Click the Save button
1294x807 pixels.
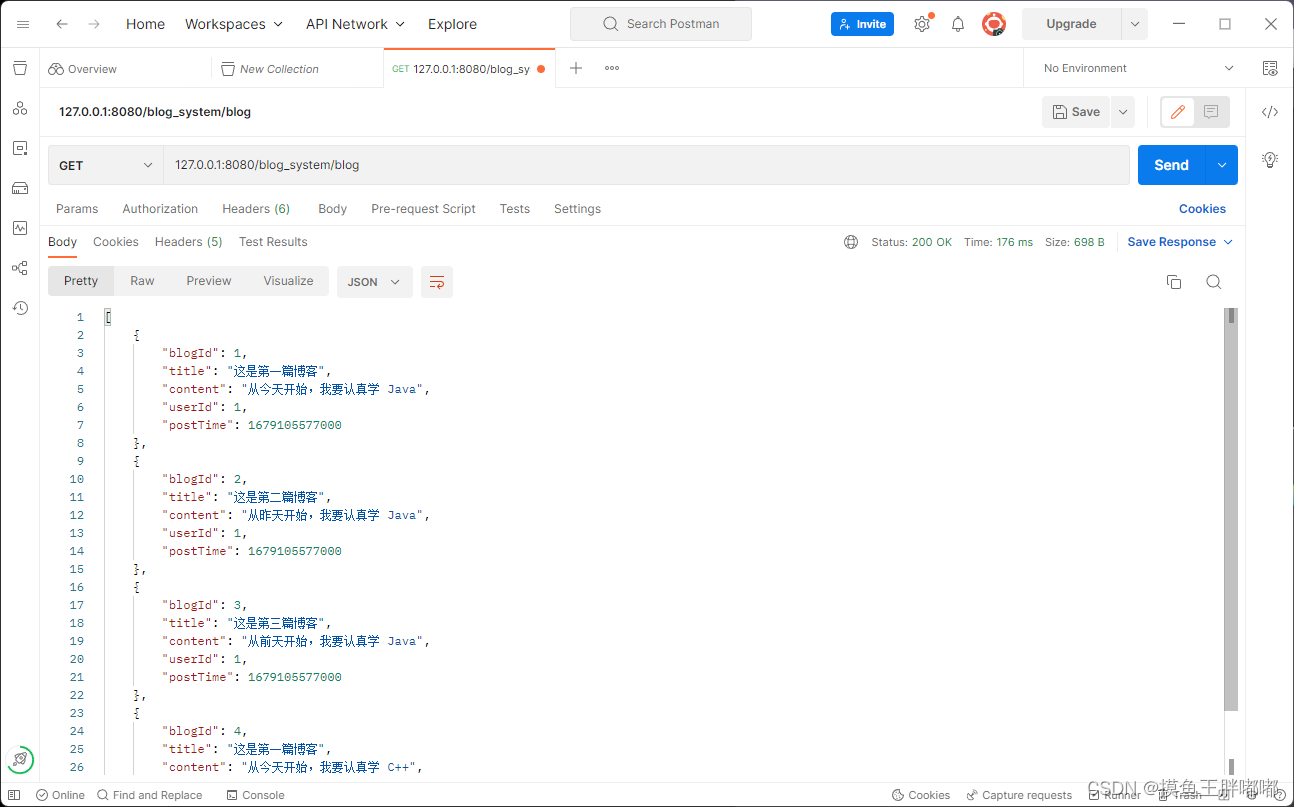(1076, 112)
